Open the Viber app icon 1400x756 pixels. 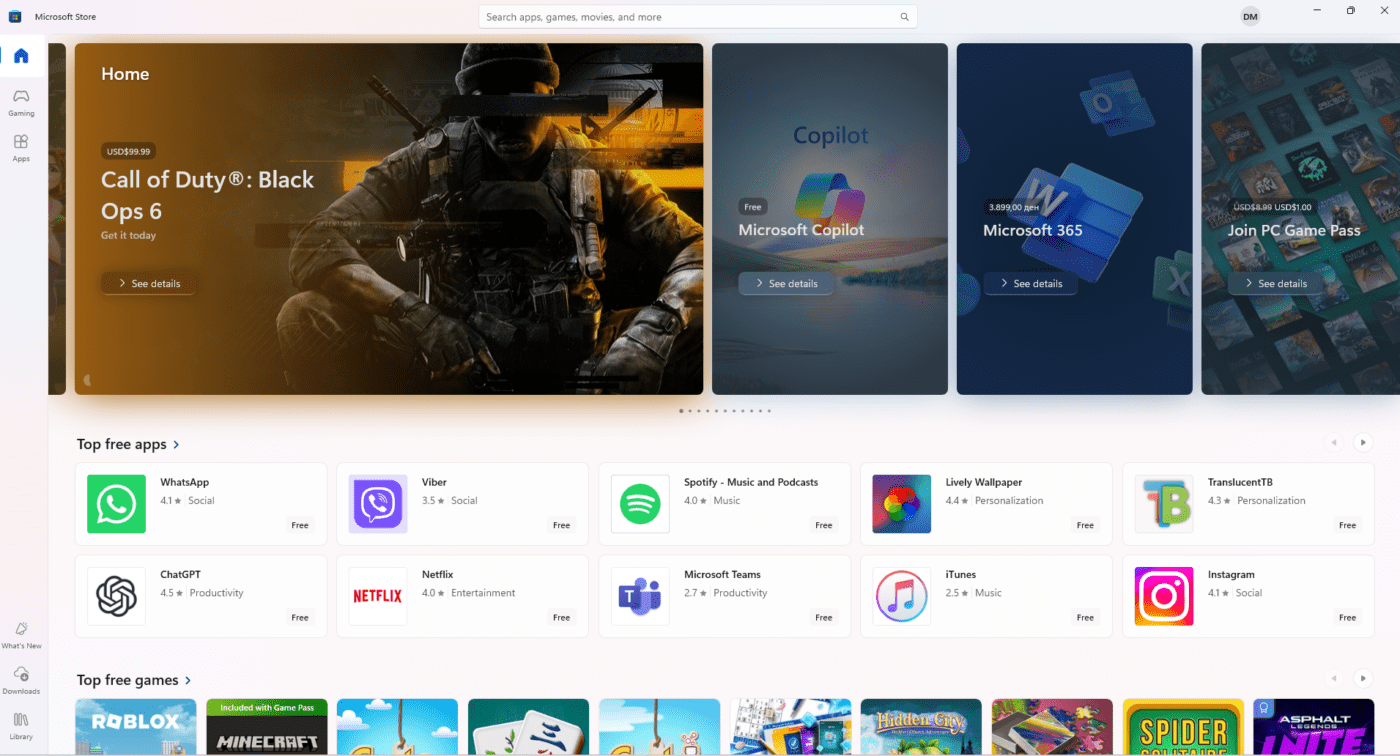(x=378, y=504)
